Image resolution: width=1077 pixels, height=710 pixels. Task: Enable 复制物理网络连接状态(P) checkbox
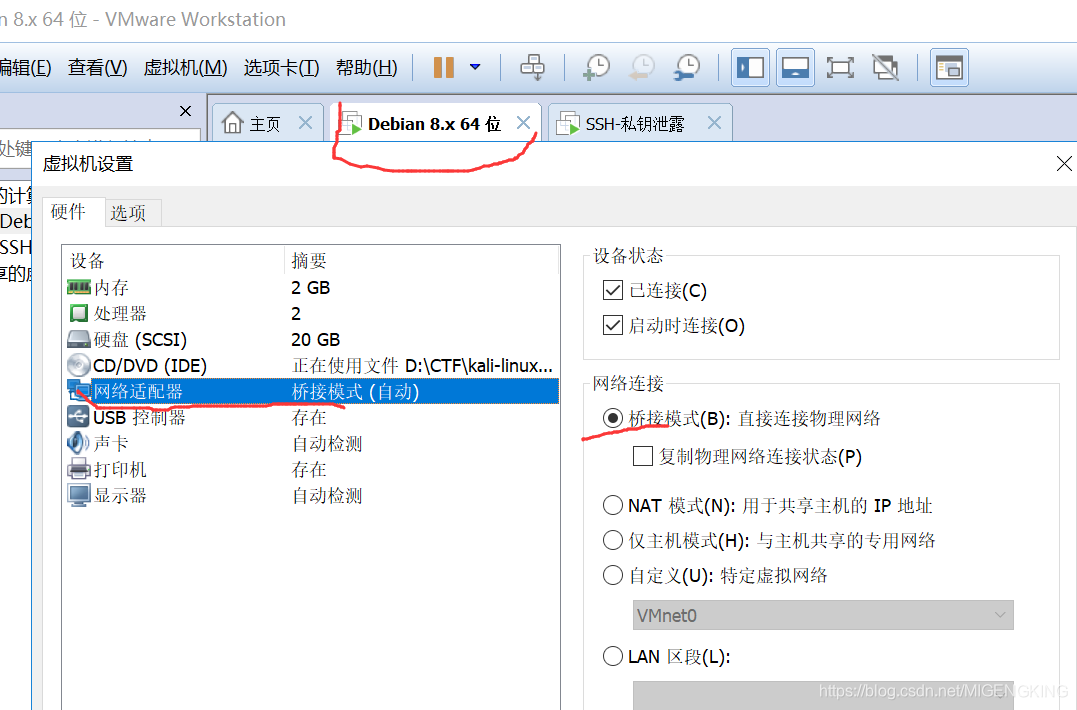pos(643,456)
